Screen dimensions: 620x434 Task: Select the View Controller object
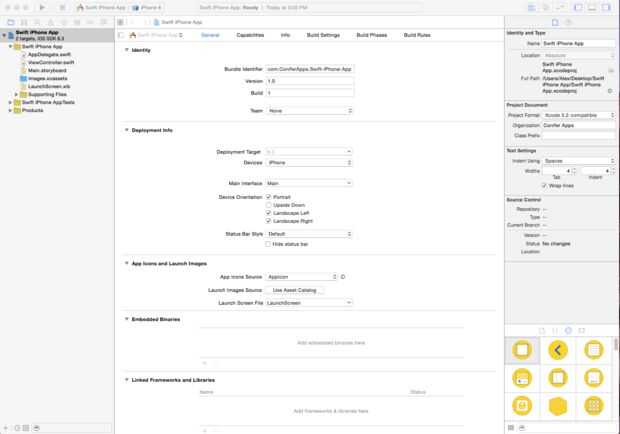[x=522, y=350]
